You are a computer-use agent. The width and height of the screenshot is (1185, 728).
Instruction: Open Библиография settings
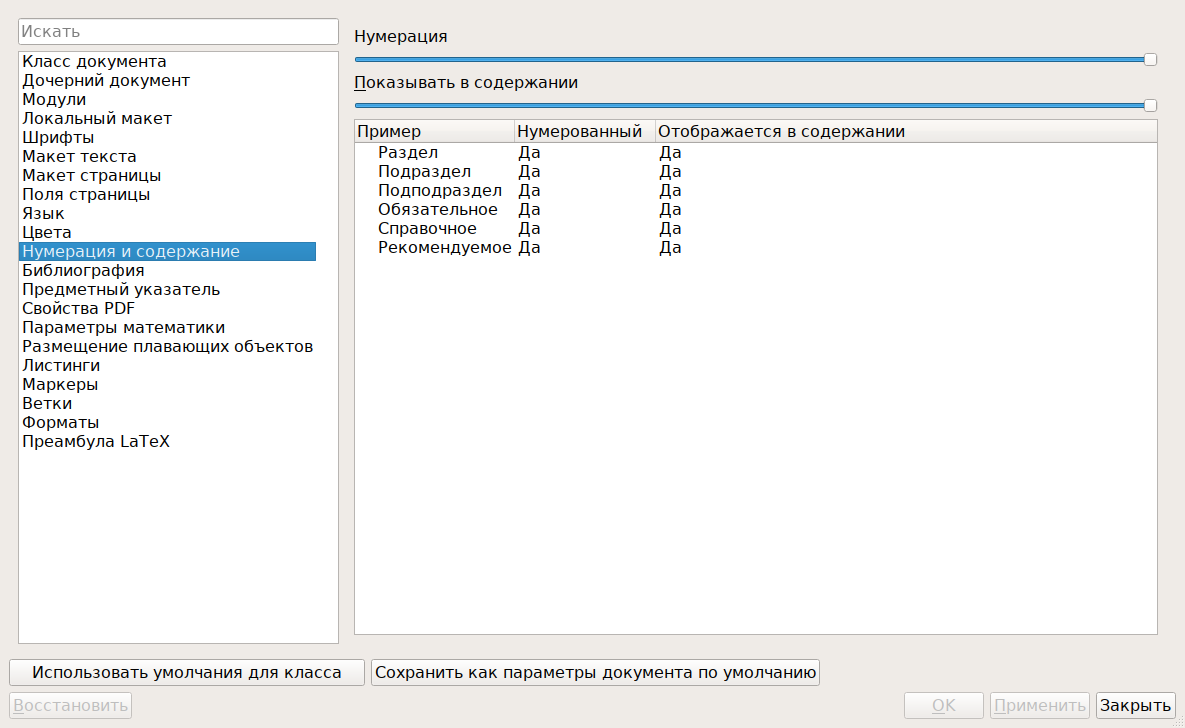(167, 271)
